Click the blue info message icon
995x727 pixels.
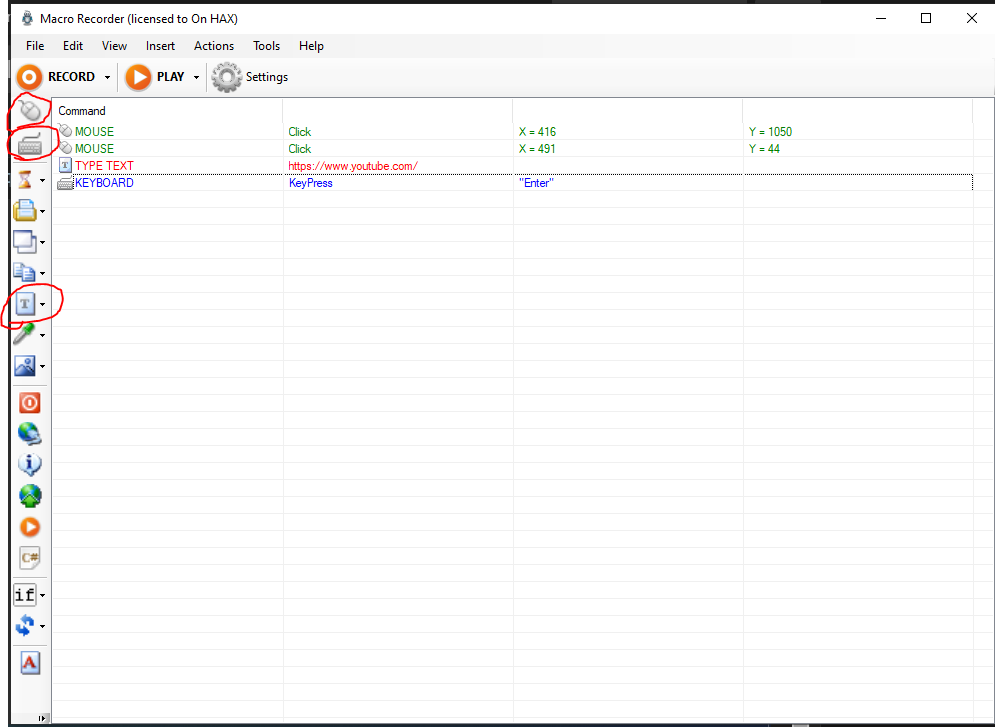(x=30, y=464)
